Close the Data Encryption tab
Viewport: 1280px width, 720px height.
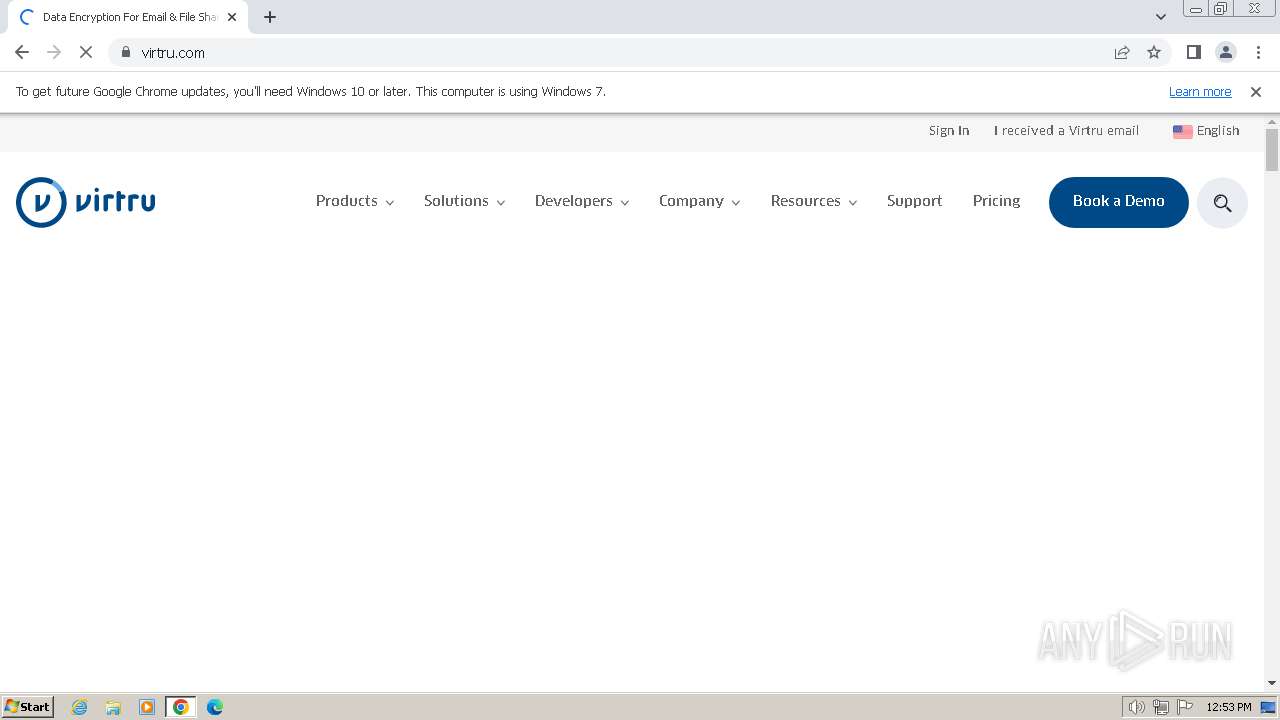coord(232,17)
